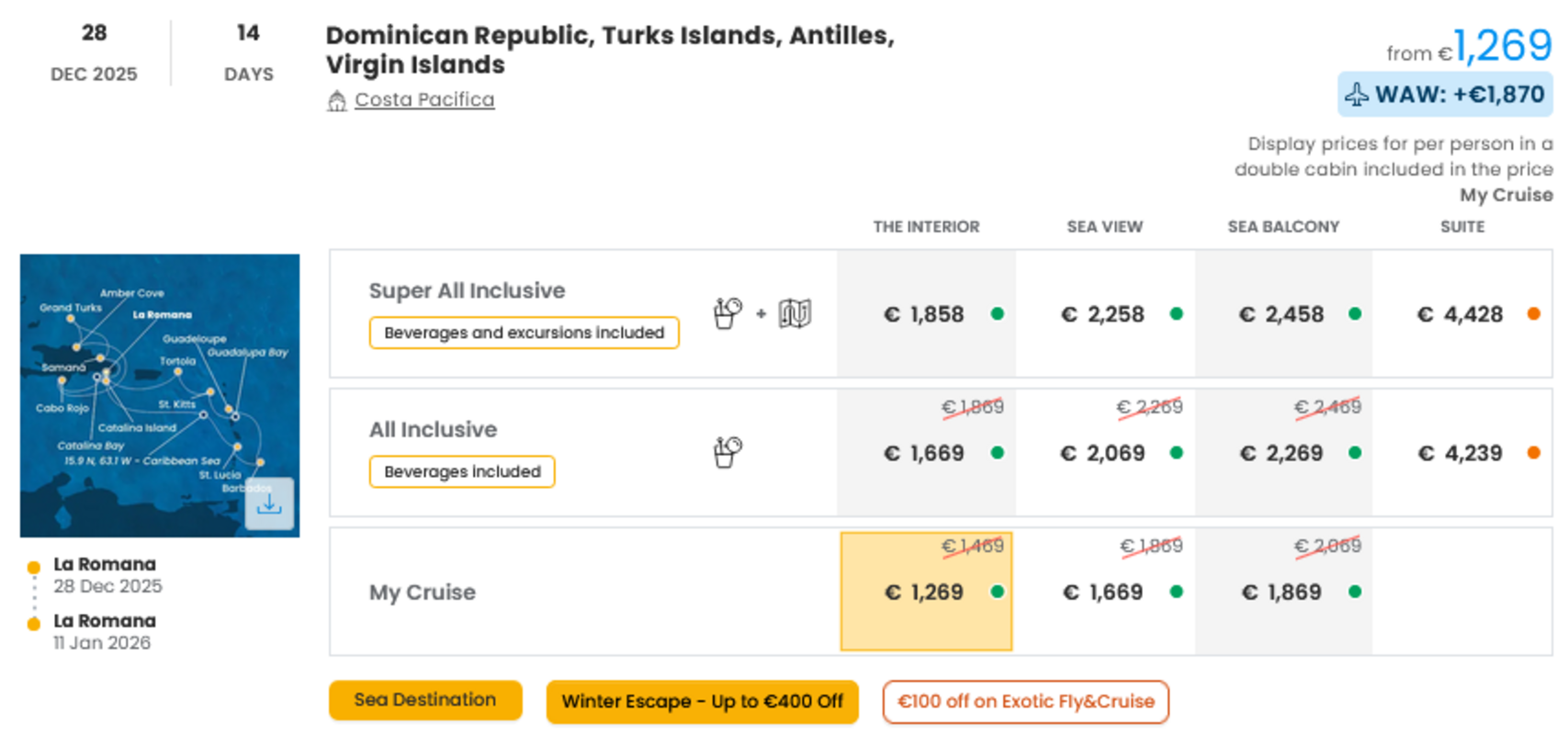This screenshot has width=1568, height=735.
Task: Choose the All Inclusive Suite fare €4,239
Action: [x=1462, y=453]
